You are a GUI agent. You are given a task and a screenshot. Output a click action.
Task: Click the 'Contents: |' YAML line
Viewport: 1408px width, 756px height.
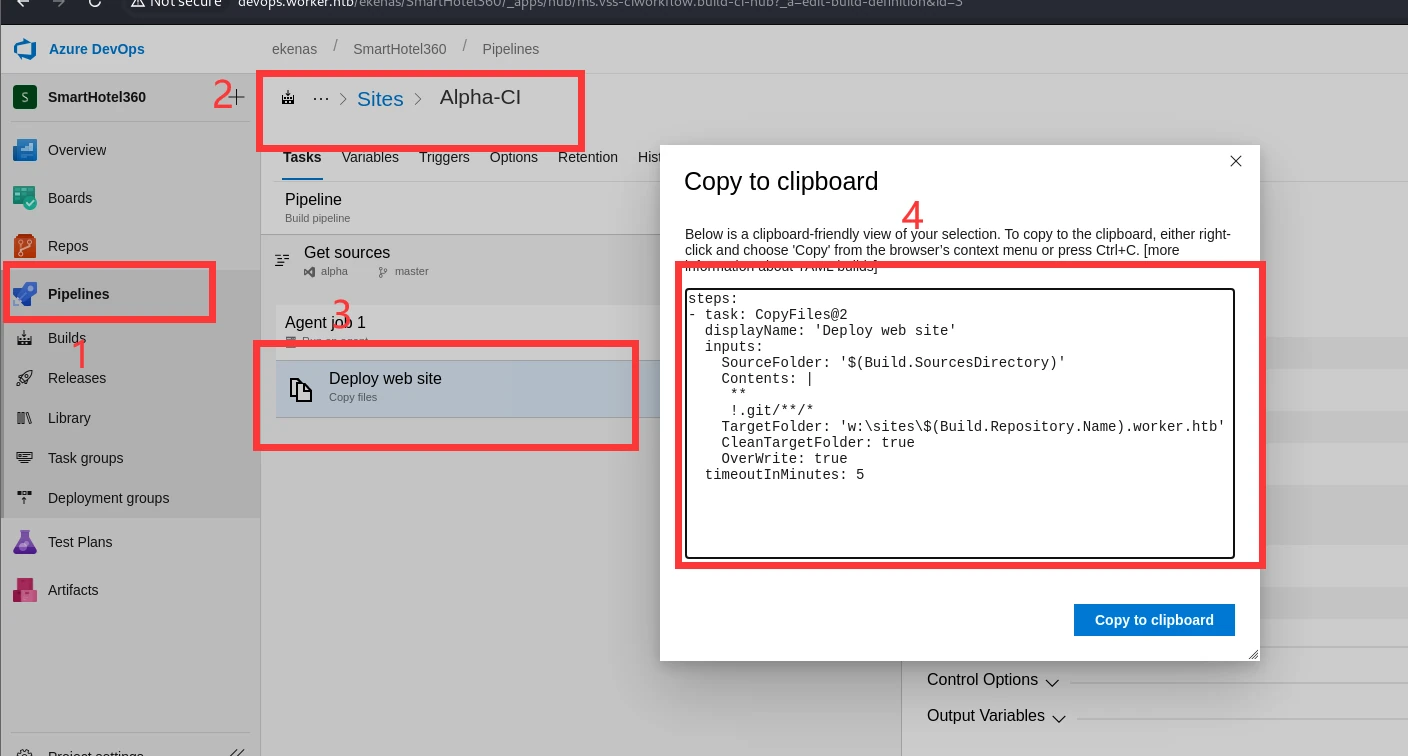point(767,378)
